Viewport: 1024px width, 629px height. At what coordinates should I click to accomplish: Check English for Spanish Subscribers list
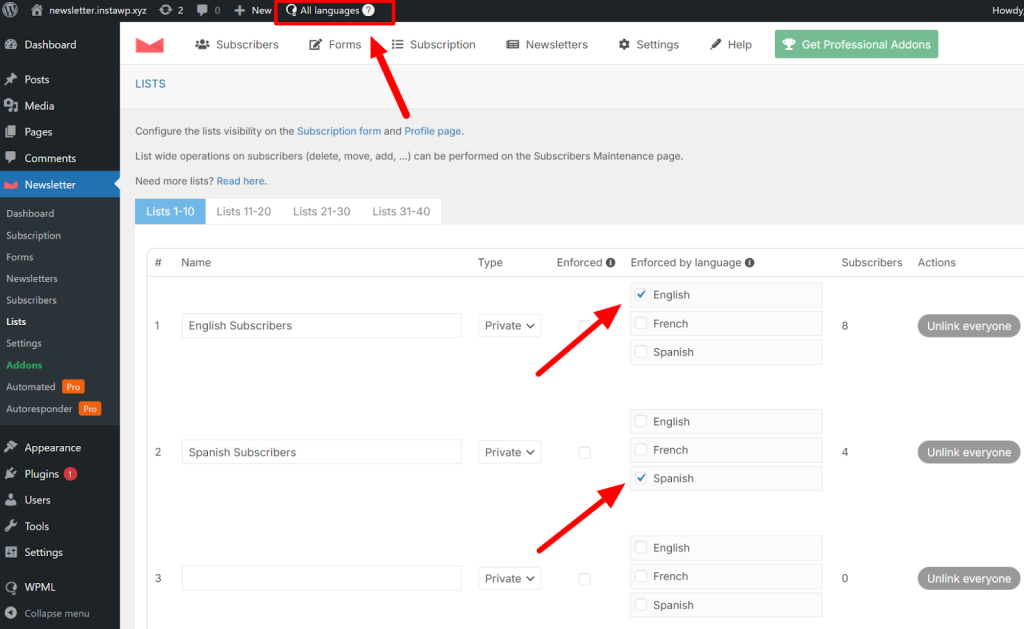pyautogui.click(x=641, y=421)
